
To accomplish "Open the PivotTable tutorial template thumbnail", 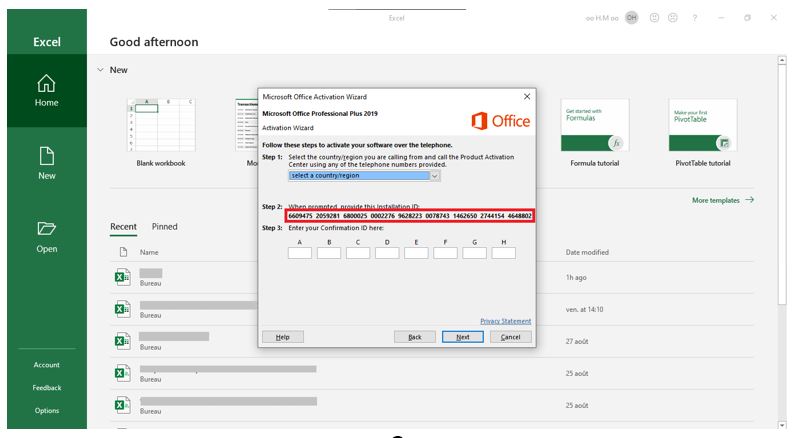I will (702, 125).
